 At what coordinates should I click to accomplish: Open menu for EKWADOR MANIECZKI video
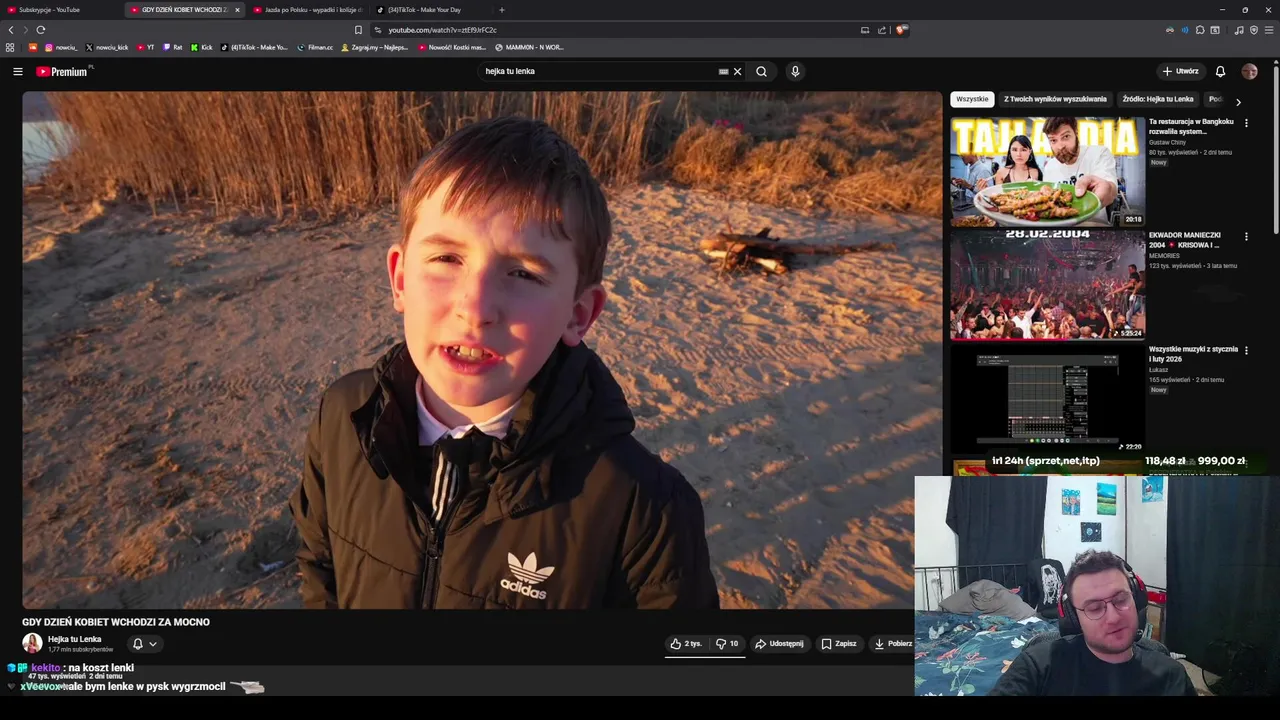1246,237
